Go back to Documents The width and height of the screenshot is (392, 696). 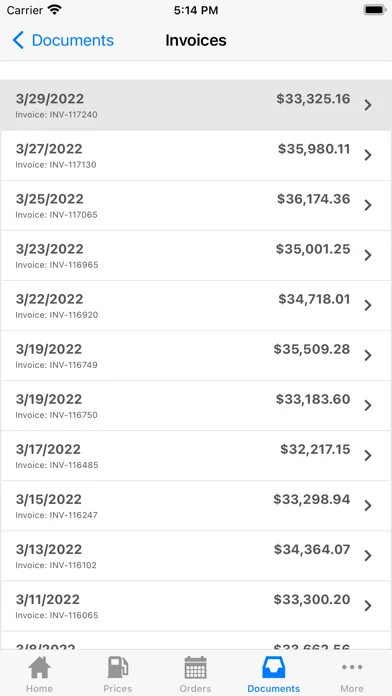click(63, 40)
